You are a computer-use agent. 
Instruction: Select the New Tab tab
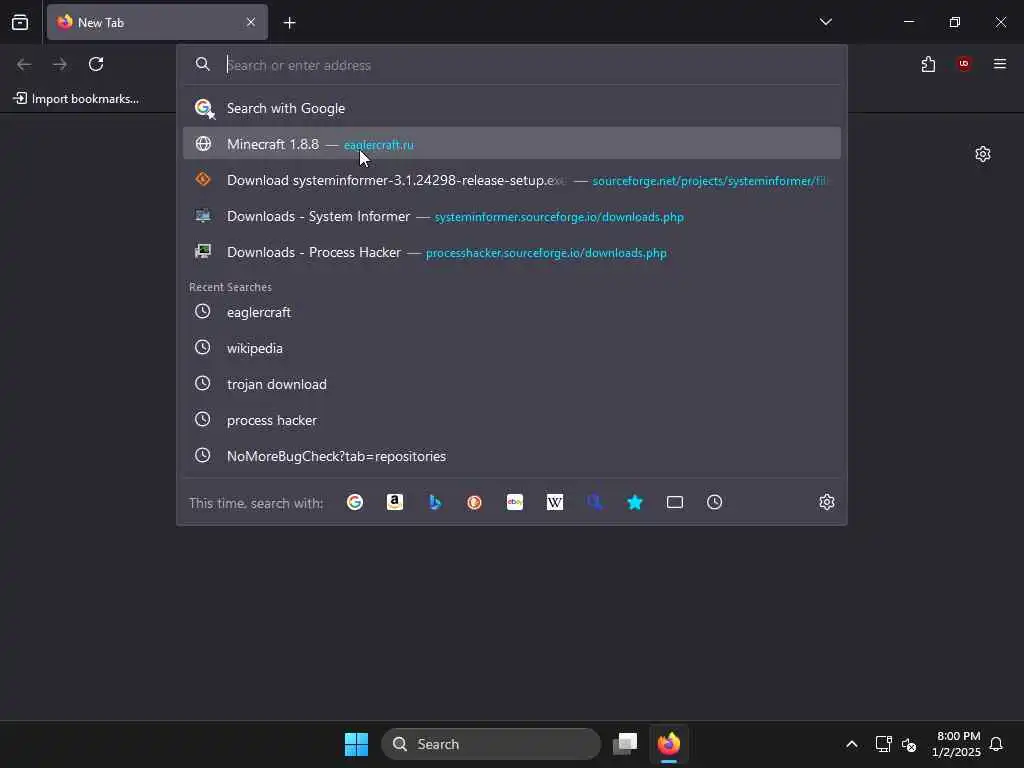[157, 22]
